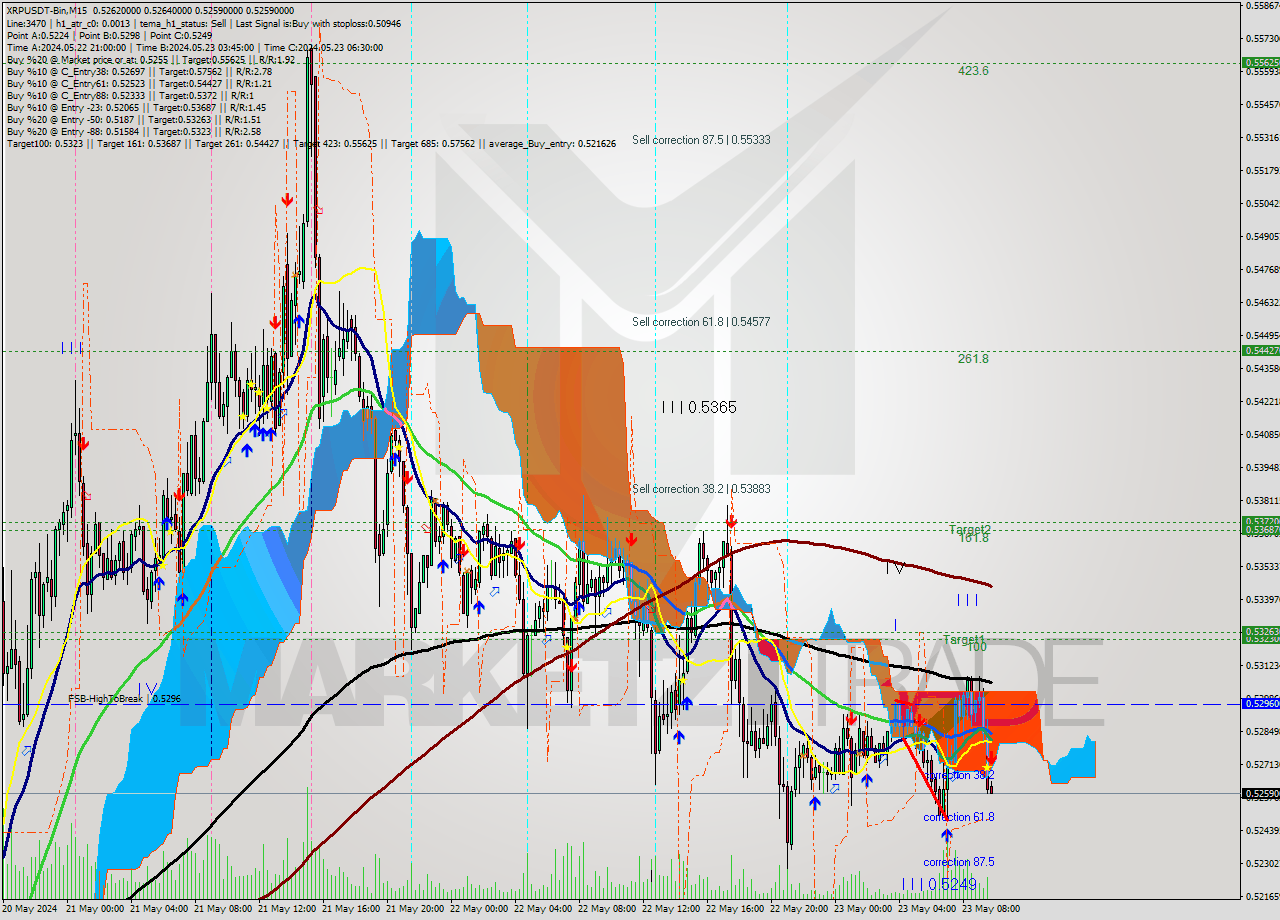Click the 0.53948 price axis value
1280x920 pixels.
1262,467
